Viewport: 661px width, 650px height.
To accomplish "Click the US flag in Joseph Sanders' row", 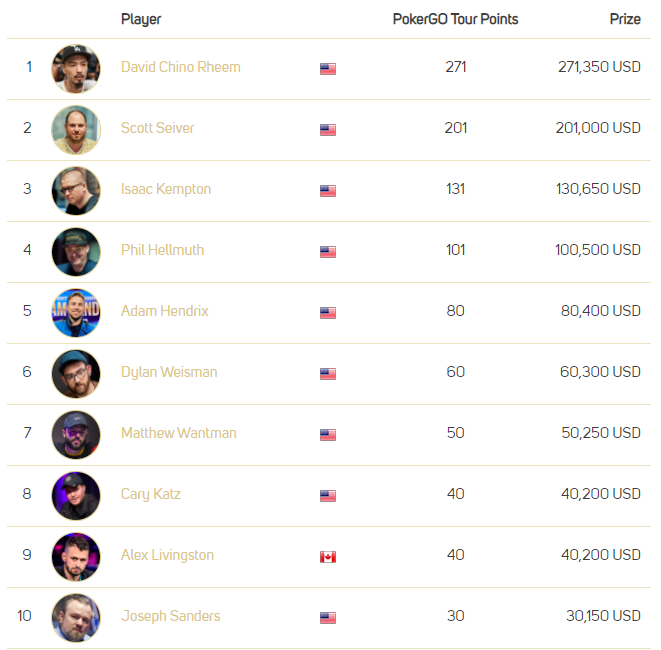I will pyautogui.click(x=328, y=617).
